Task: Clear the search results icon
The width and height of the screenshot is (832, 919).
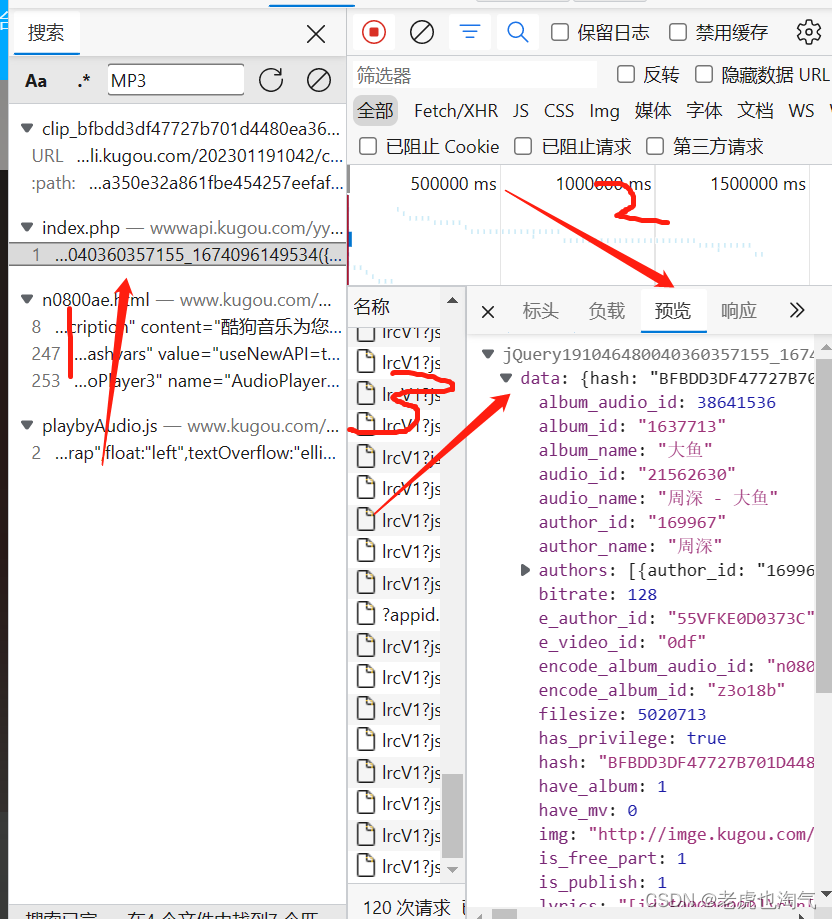Action: coord(319,80)
